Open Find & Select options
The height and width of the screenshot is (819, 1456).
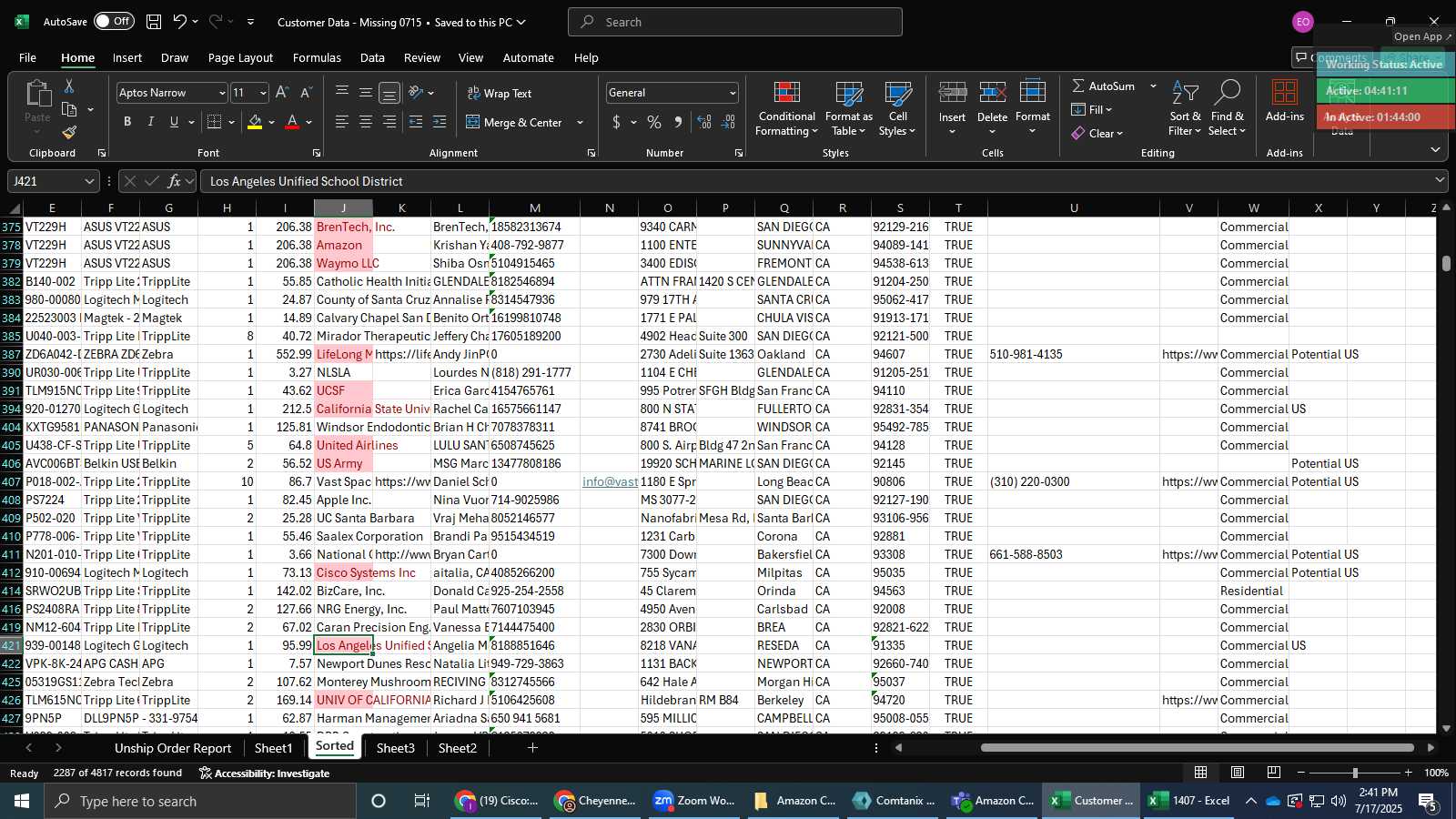pos(1228,109)
